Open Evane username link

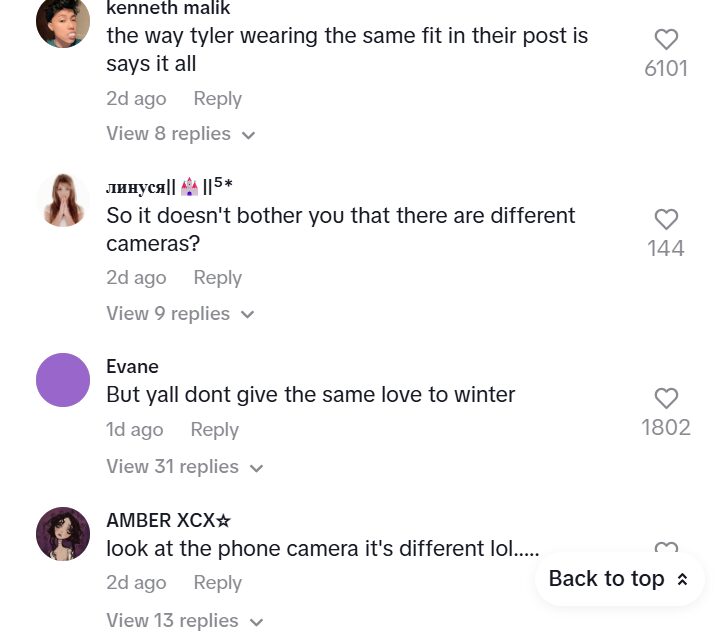point(132,367)
